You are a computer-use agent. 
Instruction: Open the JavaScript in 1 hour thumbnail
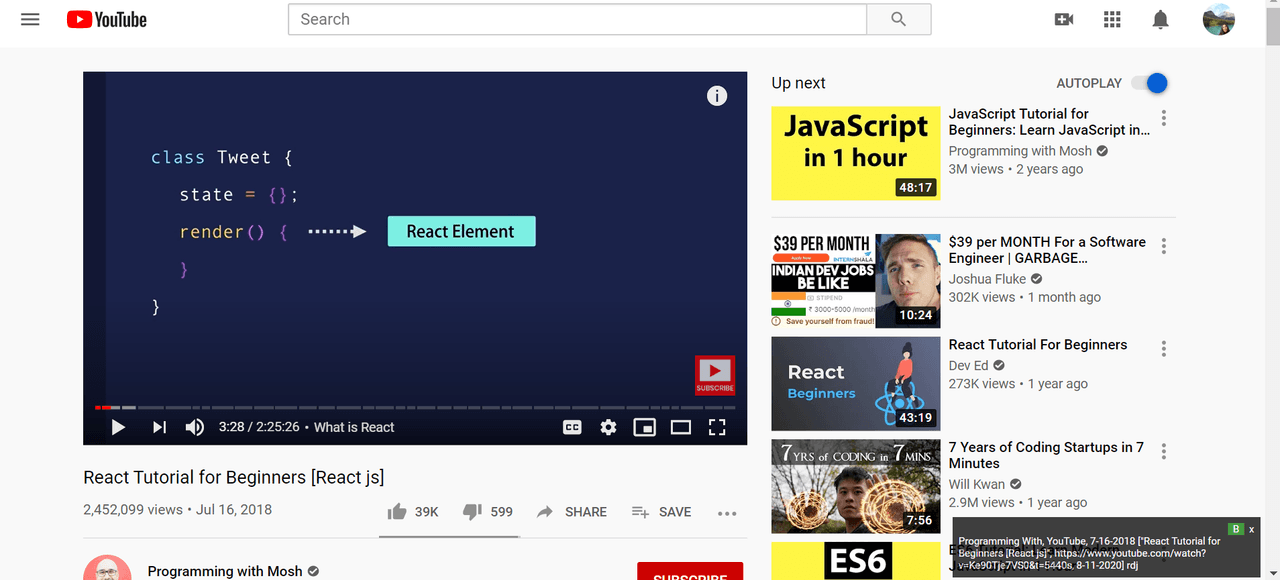[x=856, y=153]
